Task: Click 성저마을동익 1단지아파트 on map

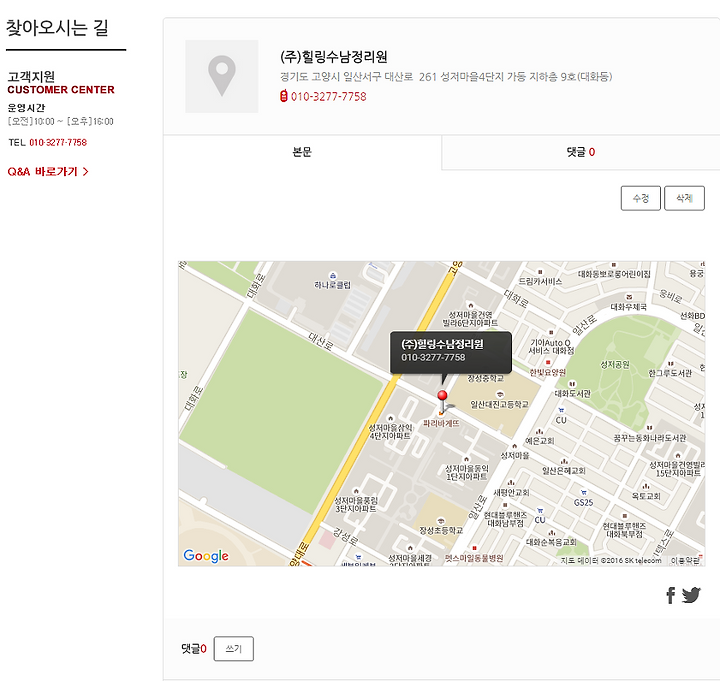Action: pos(467,472)
